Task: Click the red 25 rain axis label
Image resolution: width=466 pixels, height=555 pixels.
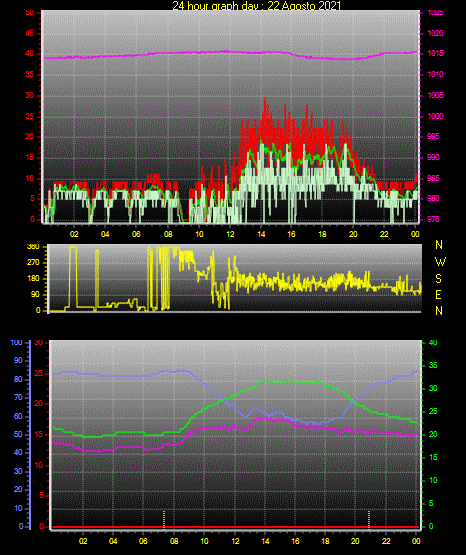Action: click(39, 373)
